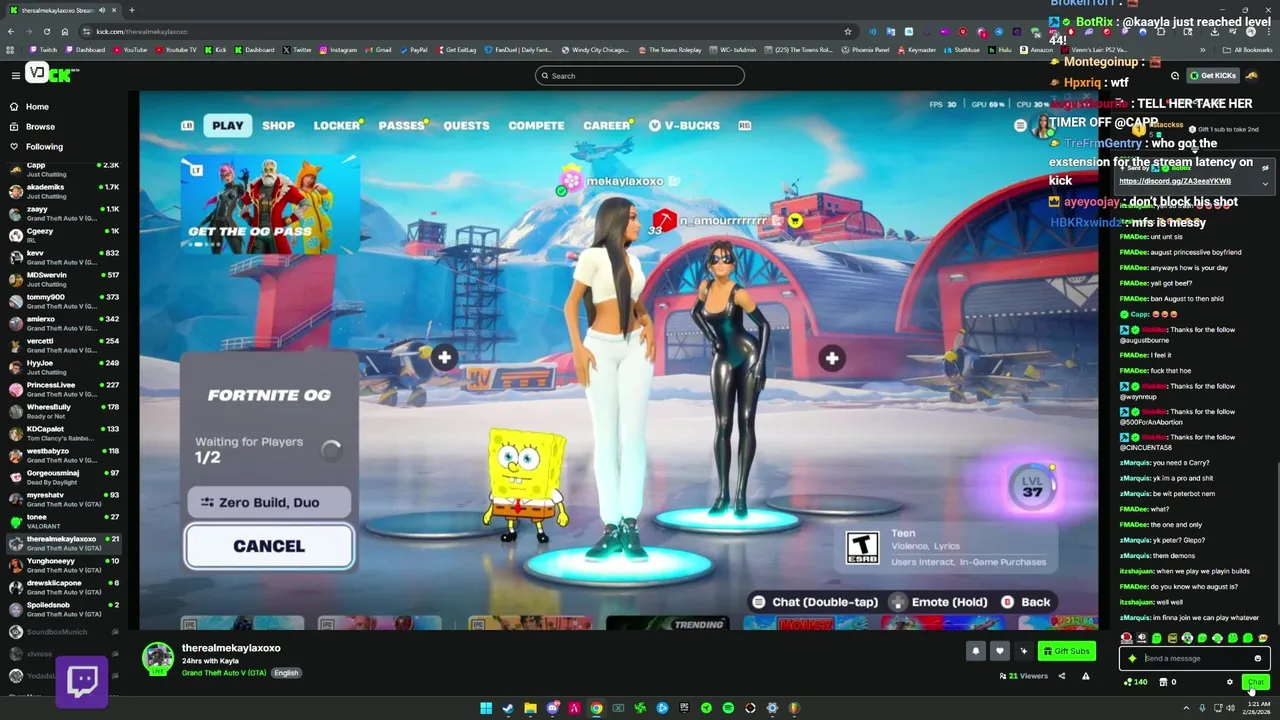The image size is (1280, 720).
Task: Open the Capp channel in sidebar
Action: [64, 169]
